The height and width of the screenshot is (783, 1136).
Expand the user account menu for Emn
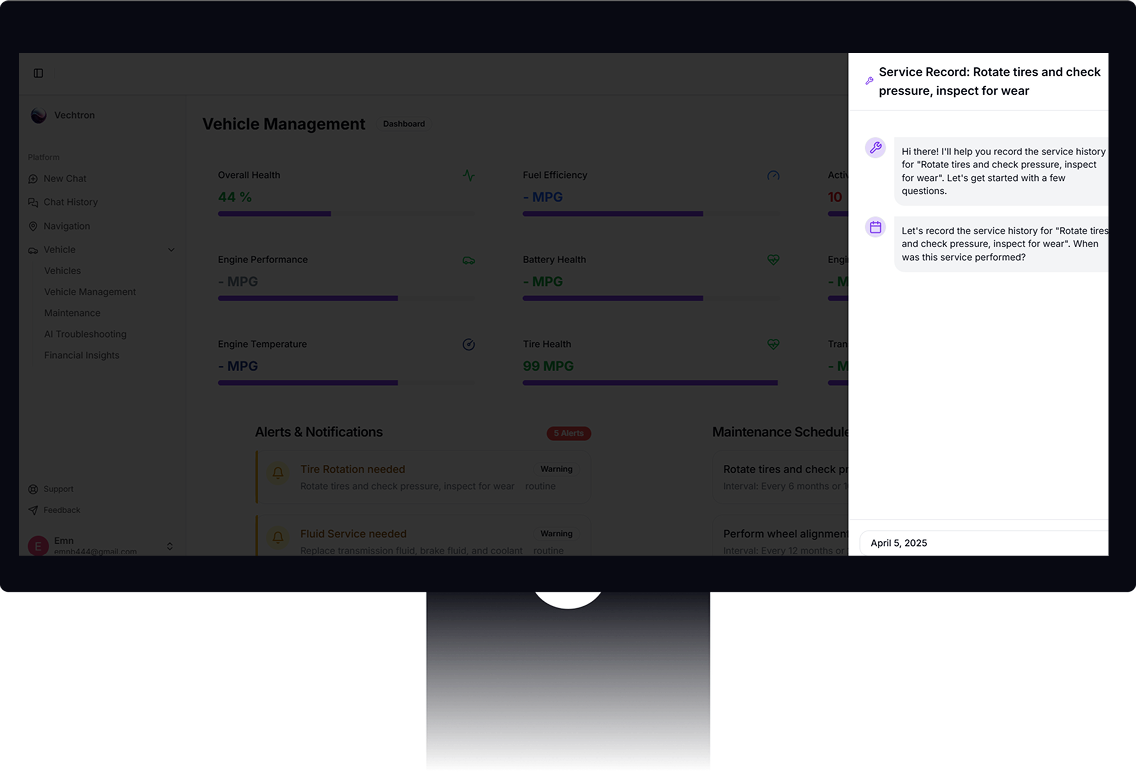170,546
